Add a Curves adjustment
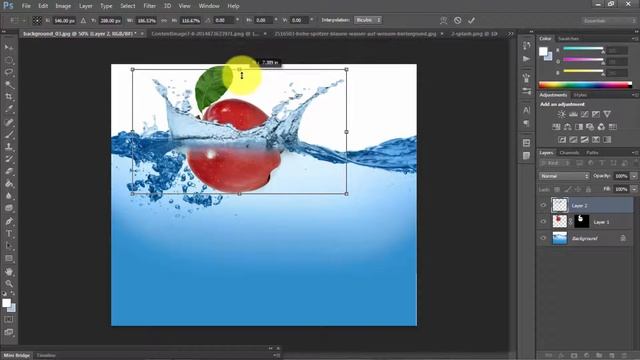 (585, 114)
